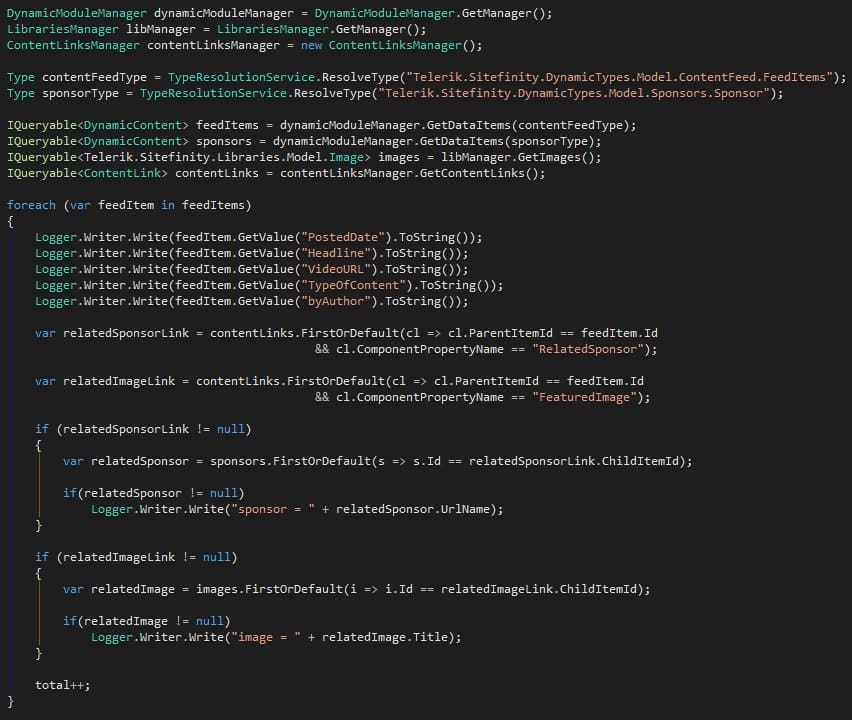Viewport: 852px width, 720px height.
Task: Click the libManager.GetImages() line
Action: pyautogui.click(x=304, y=158)
